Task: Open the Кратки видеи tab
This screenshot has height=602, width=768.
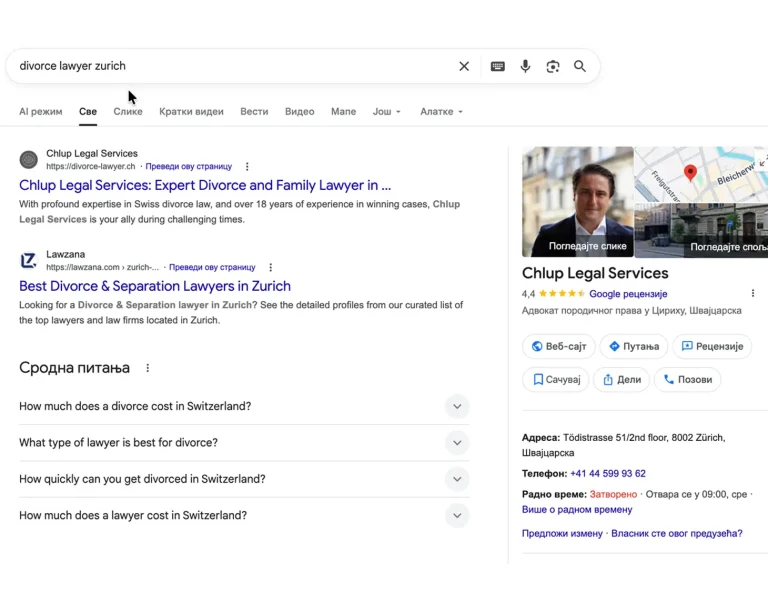Action: pos(191,112)
